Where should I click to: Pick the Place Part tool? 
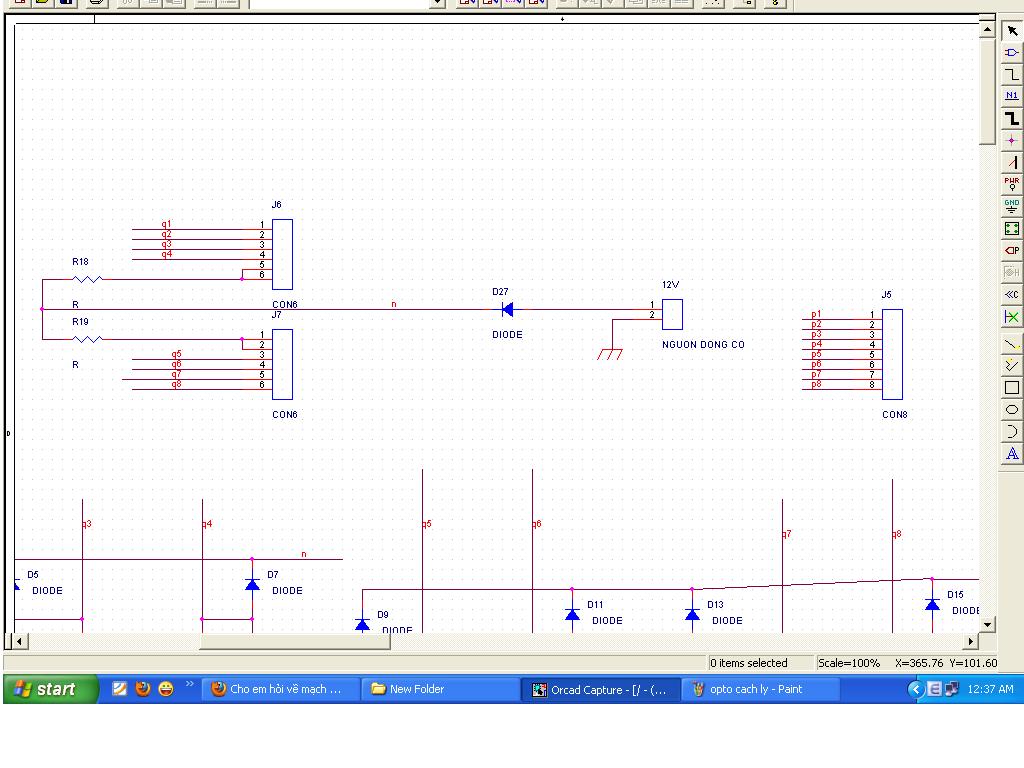tap(1012, 52)
